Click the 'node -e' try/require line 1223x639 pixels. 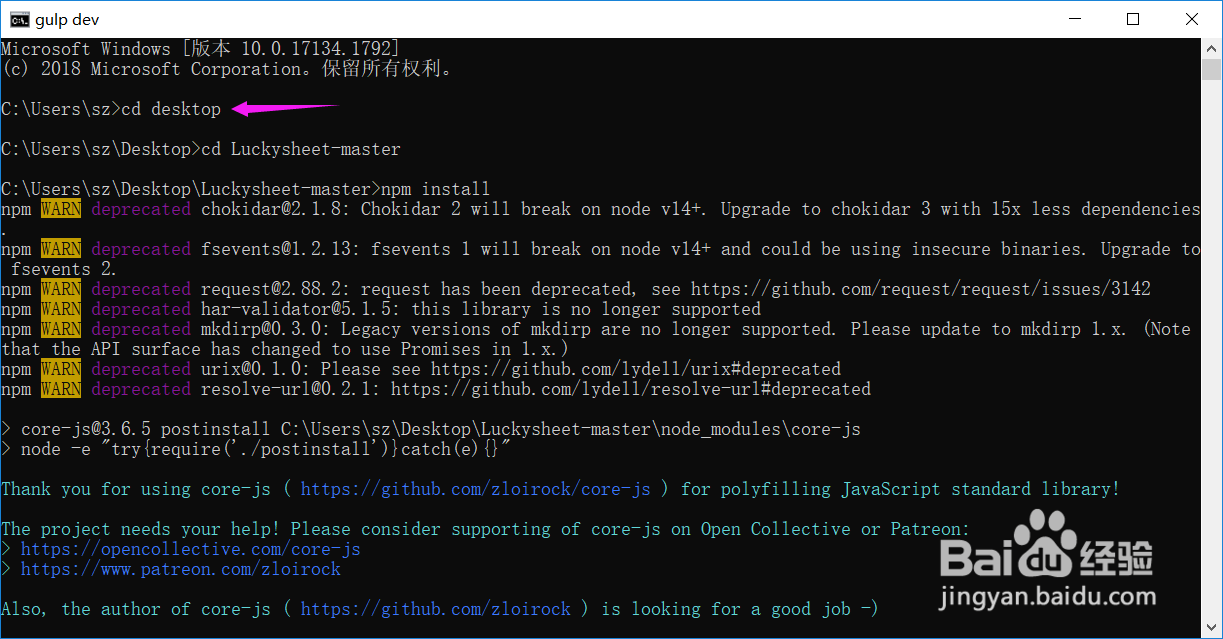pos(256,449)
